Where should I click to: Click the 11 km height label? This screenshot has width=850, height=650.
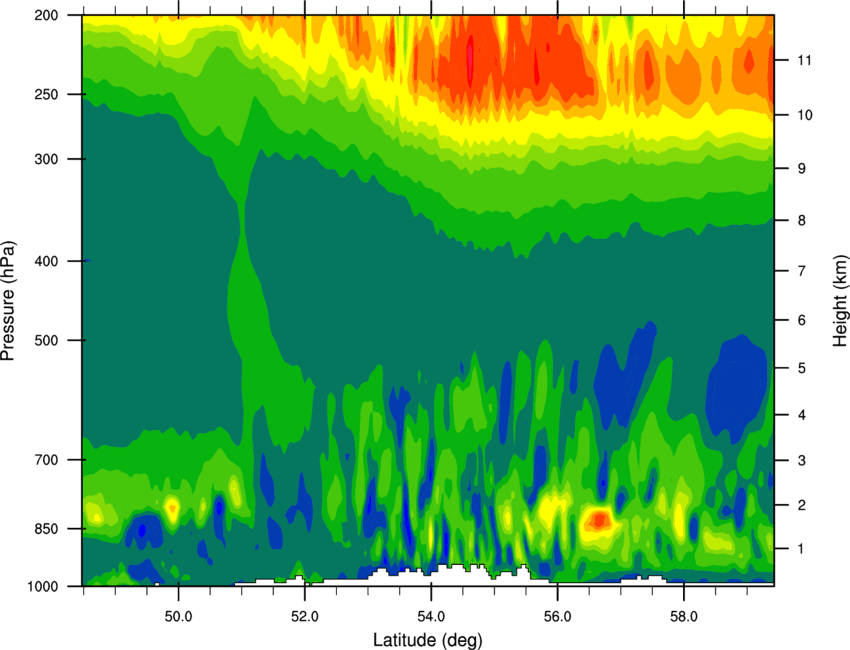[x=805, y=60]
